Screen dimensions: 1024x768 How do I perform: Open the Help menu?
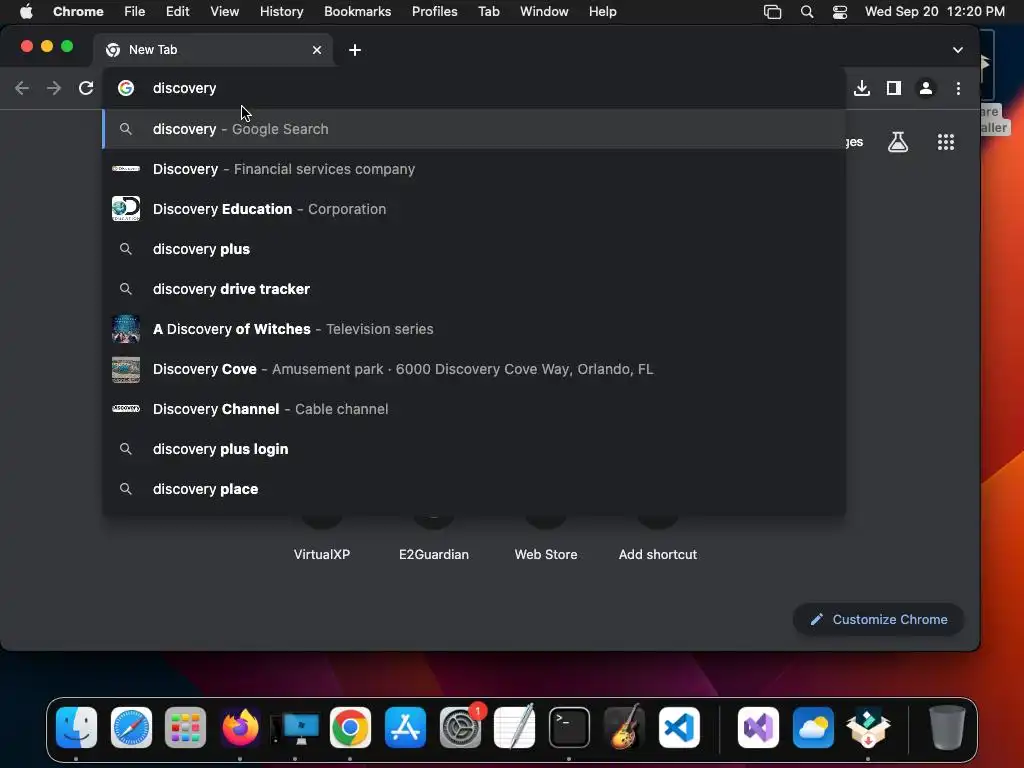(602, 12)
